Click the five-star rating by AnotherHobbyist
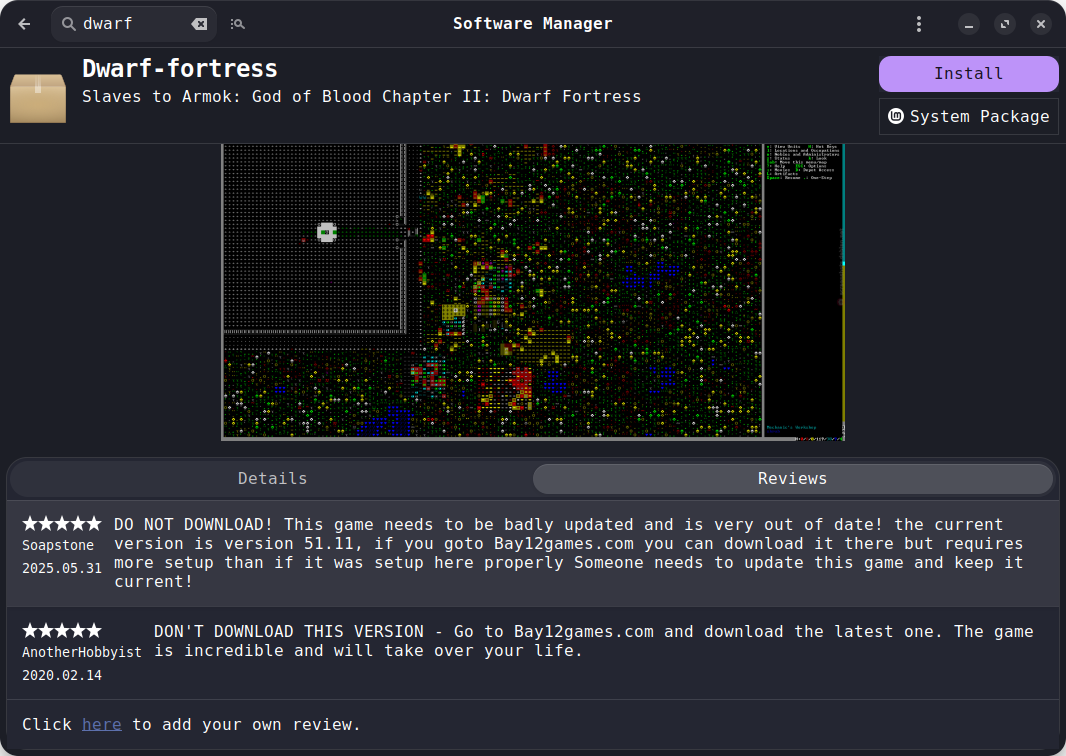The width and height of the screenshot is (1066, 756). (61, 630)
